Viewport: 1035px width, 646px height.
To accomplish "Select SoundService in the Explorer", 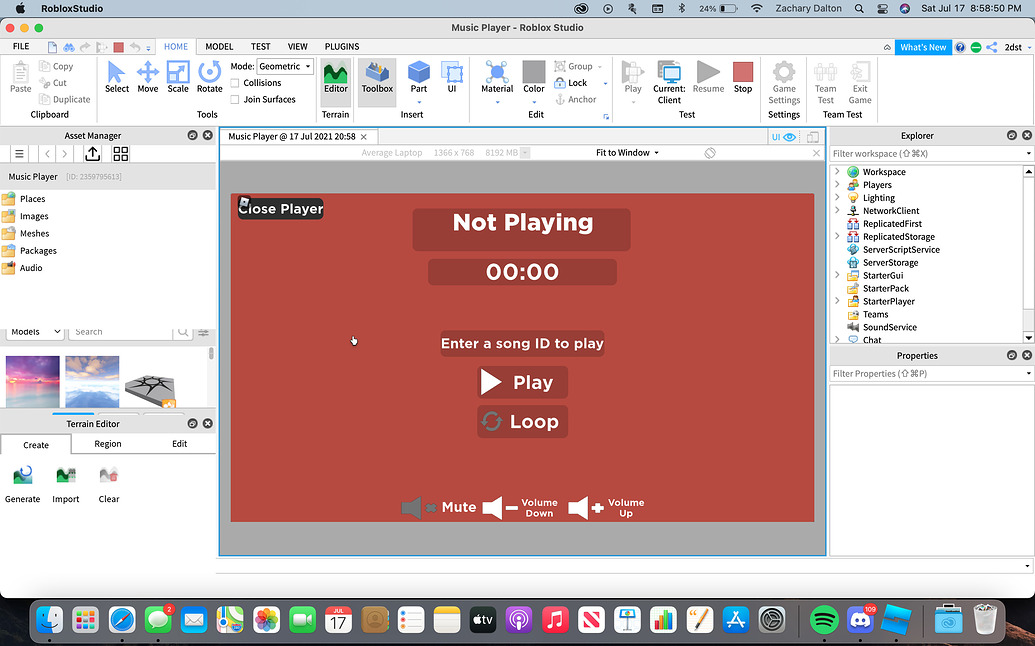I will [x=890, y=327].
